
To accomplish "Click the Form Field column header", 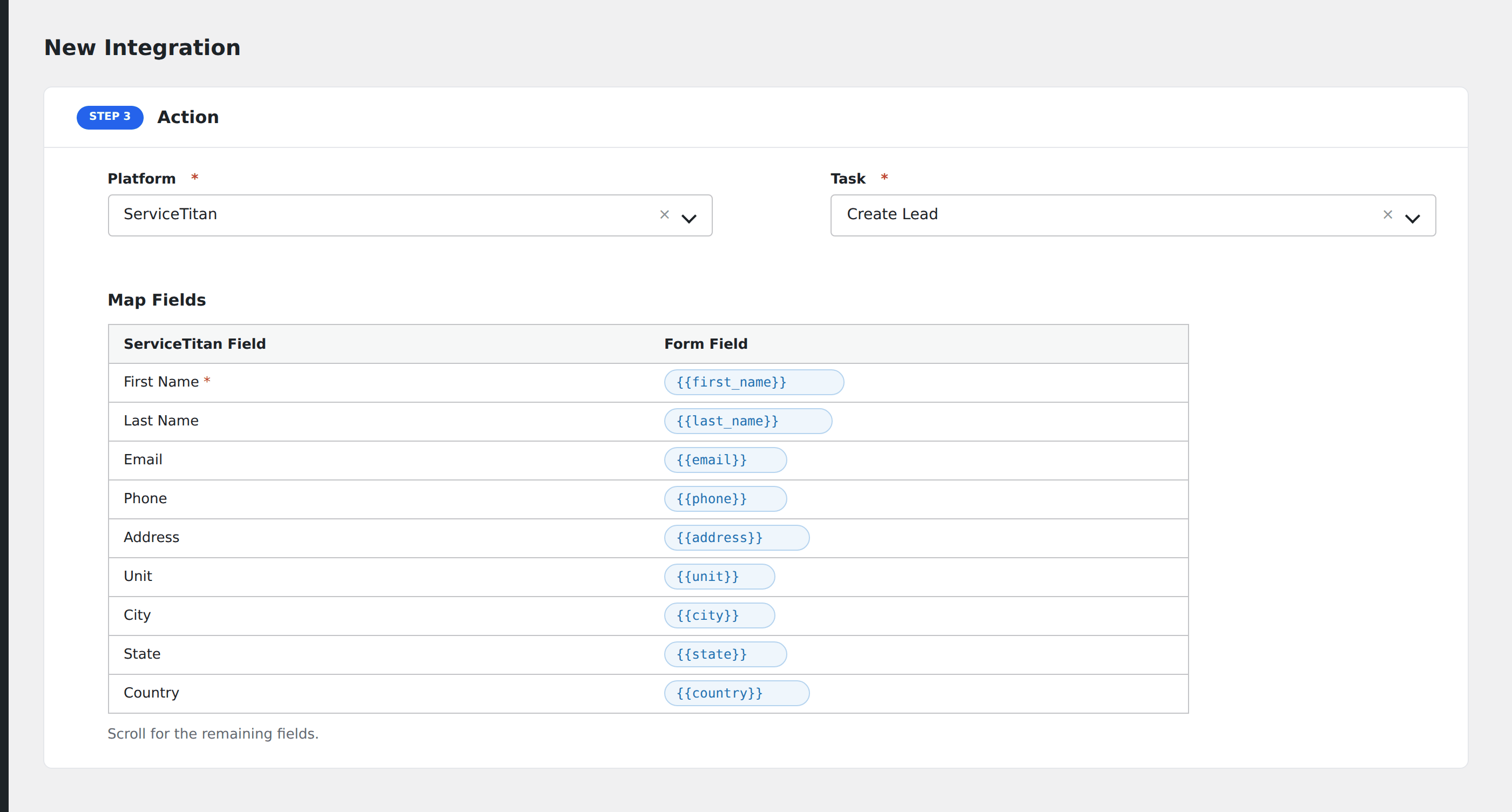I will point(706,344).
